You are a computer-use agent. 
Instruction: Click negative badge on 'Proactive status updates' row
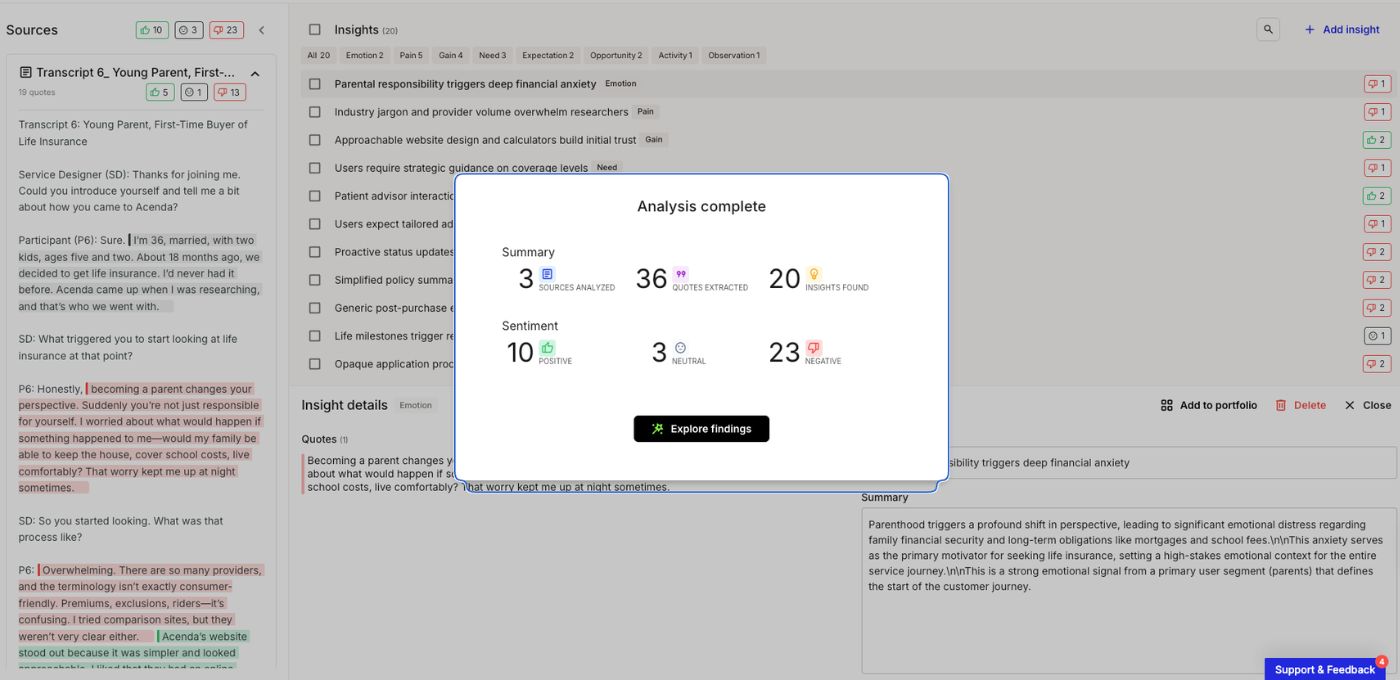[1377, 252]
